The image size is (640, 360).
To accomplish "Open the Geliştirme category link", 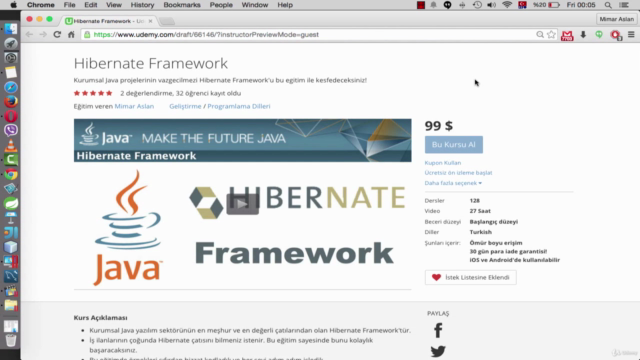I will (185, 106).
